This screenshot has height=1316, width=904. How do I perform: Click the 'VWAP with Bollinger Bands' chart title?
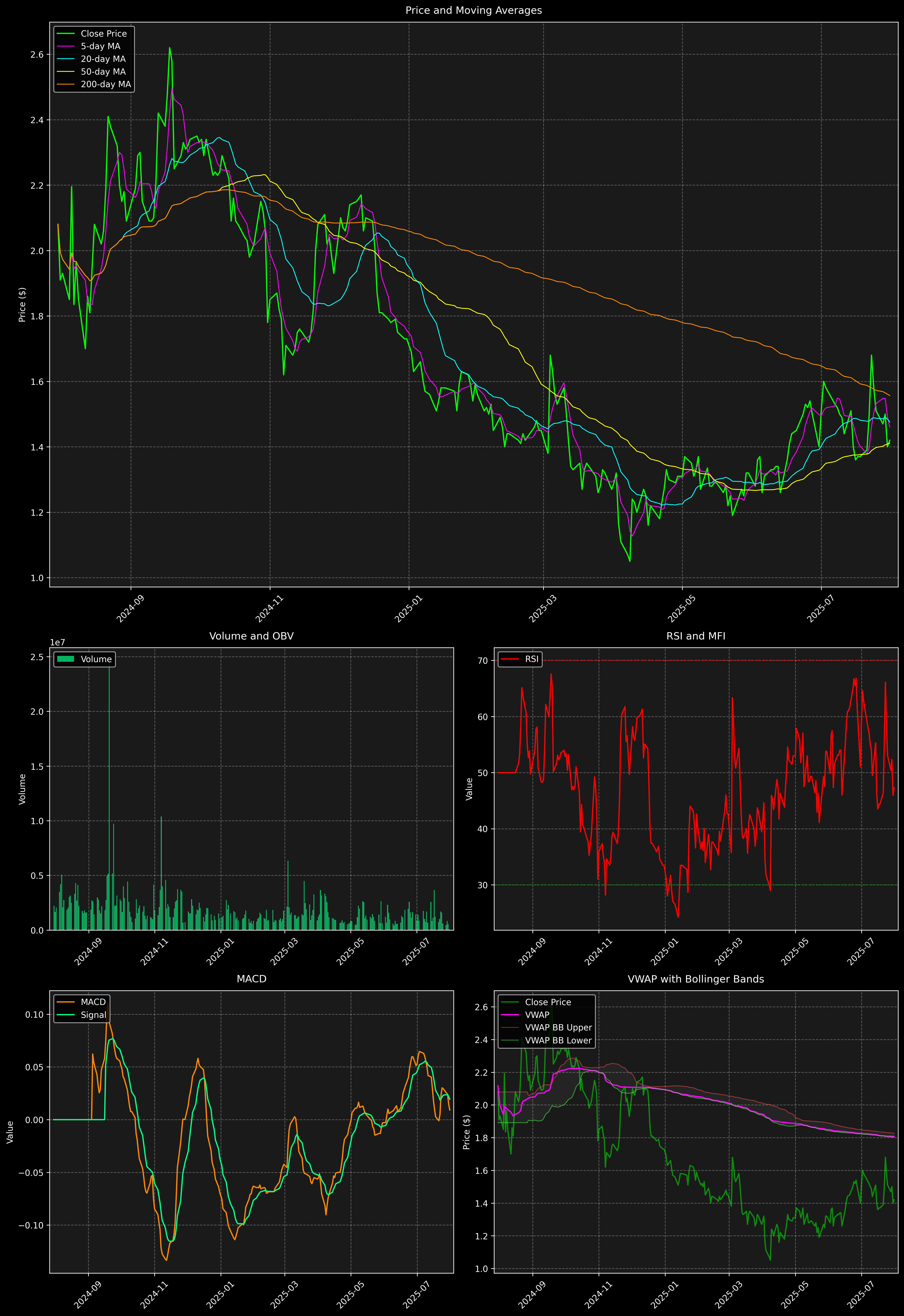pos(695,979)
